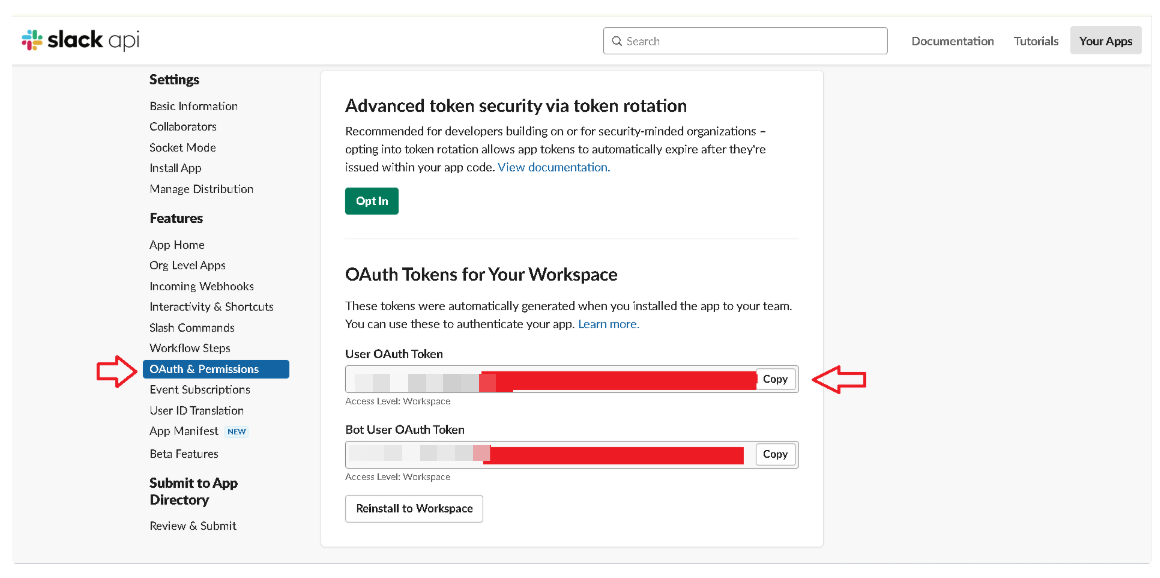The width and height of the screenshot is (1160, 578).
Task: Click the NEW badge beside App Manifest
Action: tap(236, 432)
